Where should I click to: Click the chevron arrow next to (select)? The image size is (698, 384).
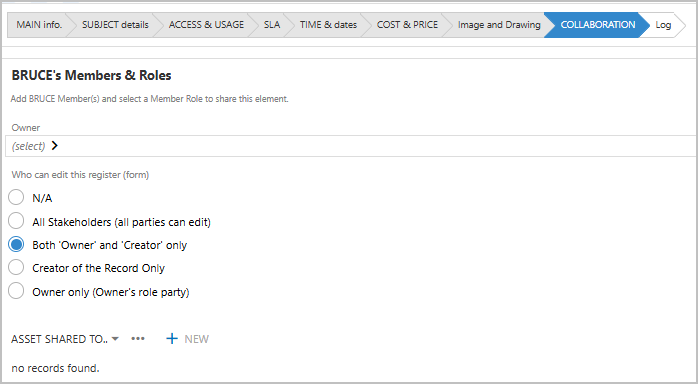tap(55, 146)
